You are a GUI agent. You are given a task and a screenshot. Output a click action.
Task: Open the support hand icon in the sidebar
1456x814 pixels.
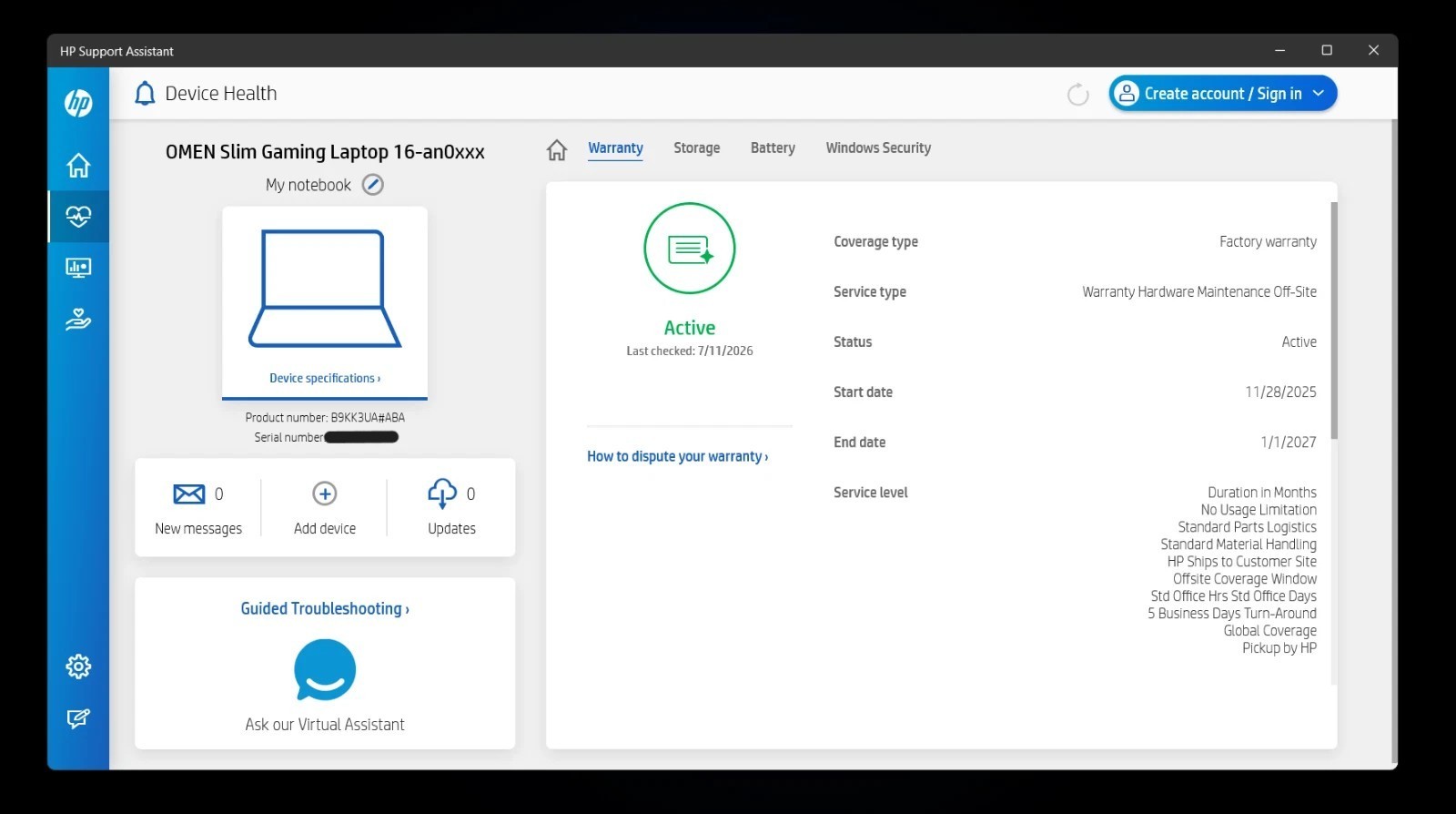[78, 320]
